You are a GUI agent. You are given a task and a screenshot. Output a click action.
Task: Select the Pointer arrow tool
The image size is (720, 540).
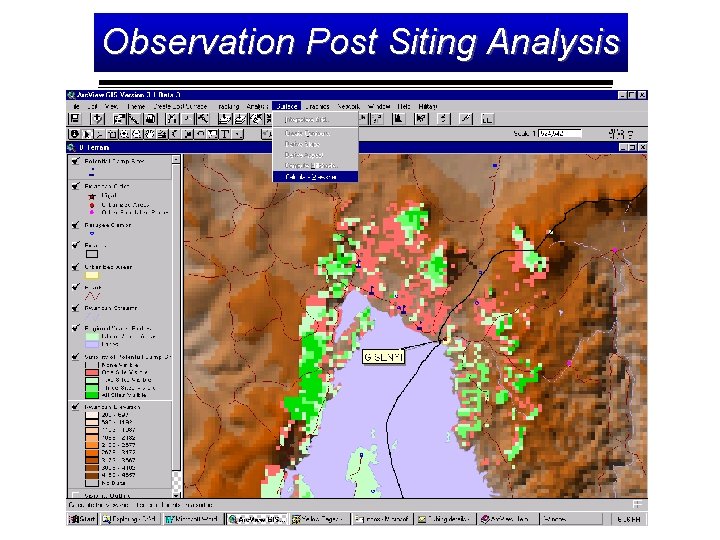[86, 134]
